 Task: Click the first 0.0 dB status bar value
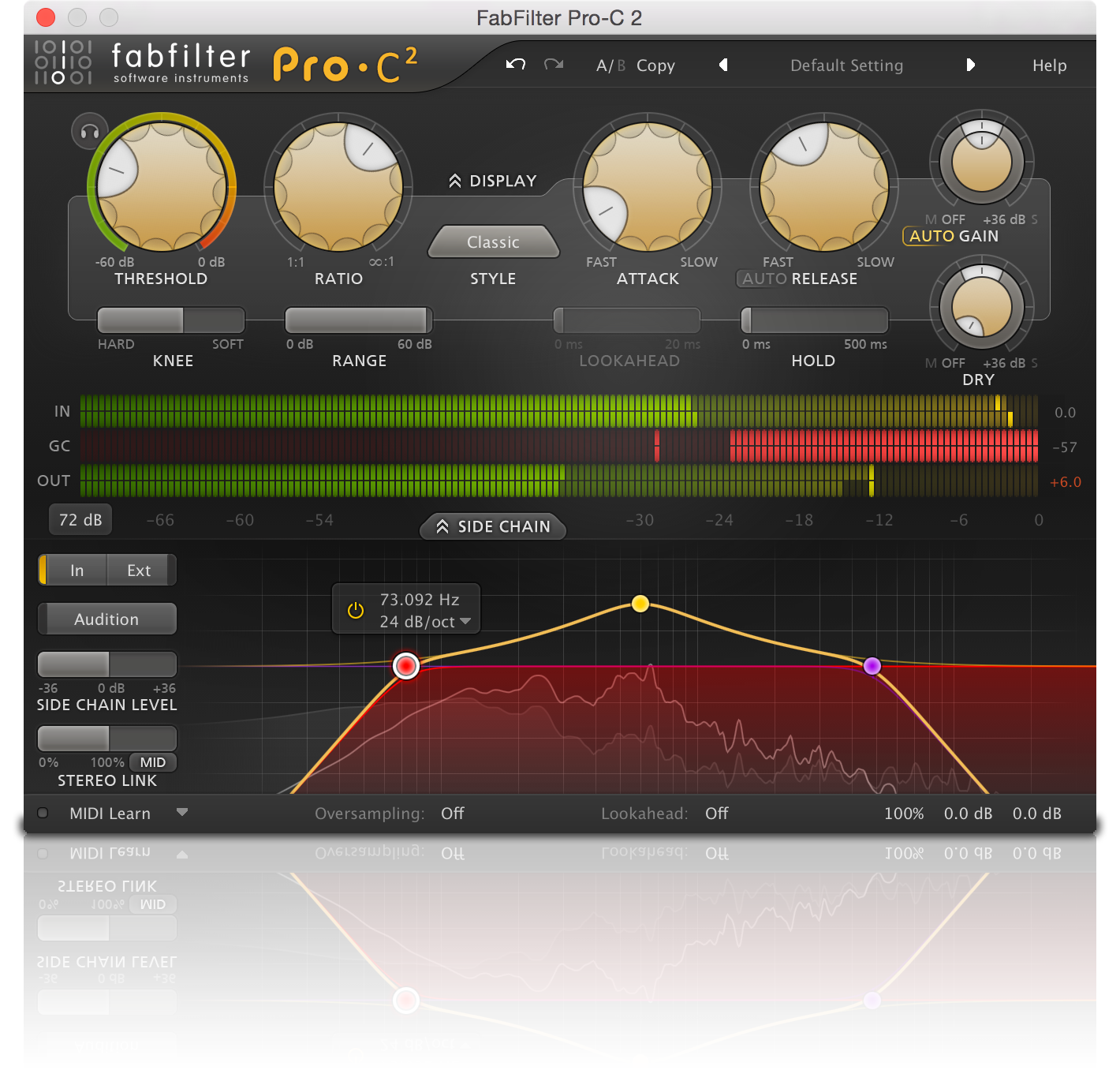tap(968, 814)
